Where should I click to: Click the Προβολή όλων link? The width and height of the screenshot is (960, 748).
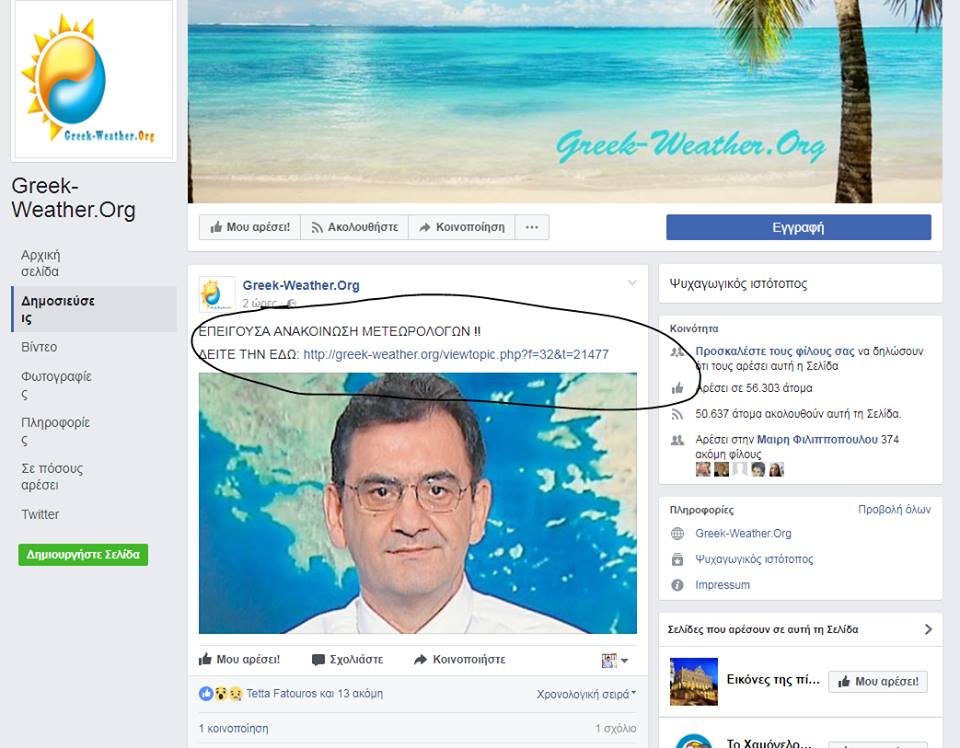click(x=894, y=509)
